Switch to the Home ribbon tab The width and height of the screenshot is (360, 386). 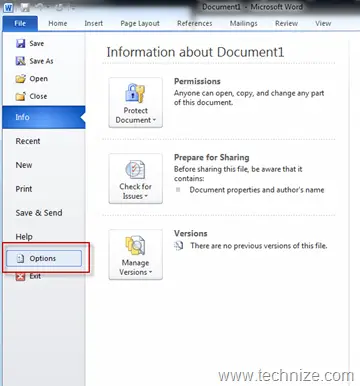(x=58, y=23)
